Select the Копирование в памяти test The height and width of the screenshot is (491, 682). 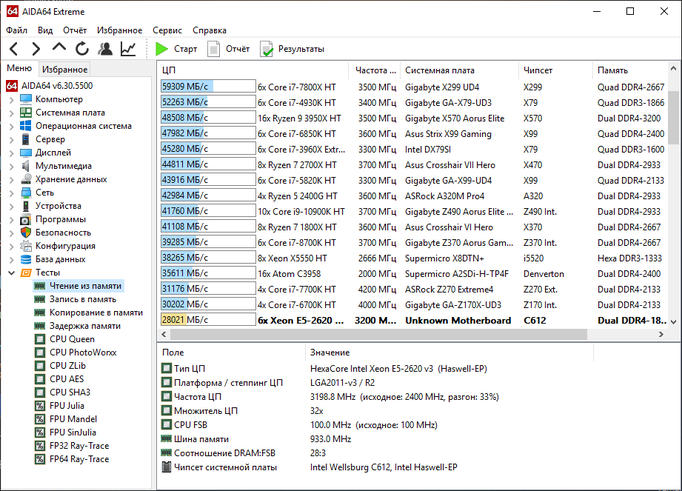point(96,313)
